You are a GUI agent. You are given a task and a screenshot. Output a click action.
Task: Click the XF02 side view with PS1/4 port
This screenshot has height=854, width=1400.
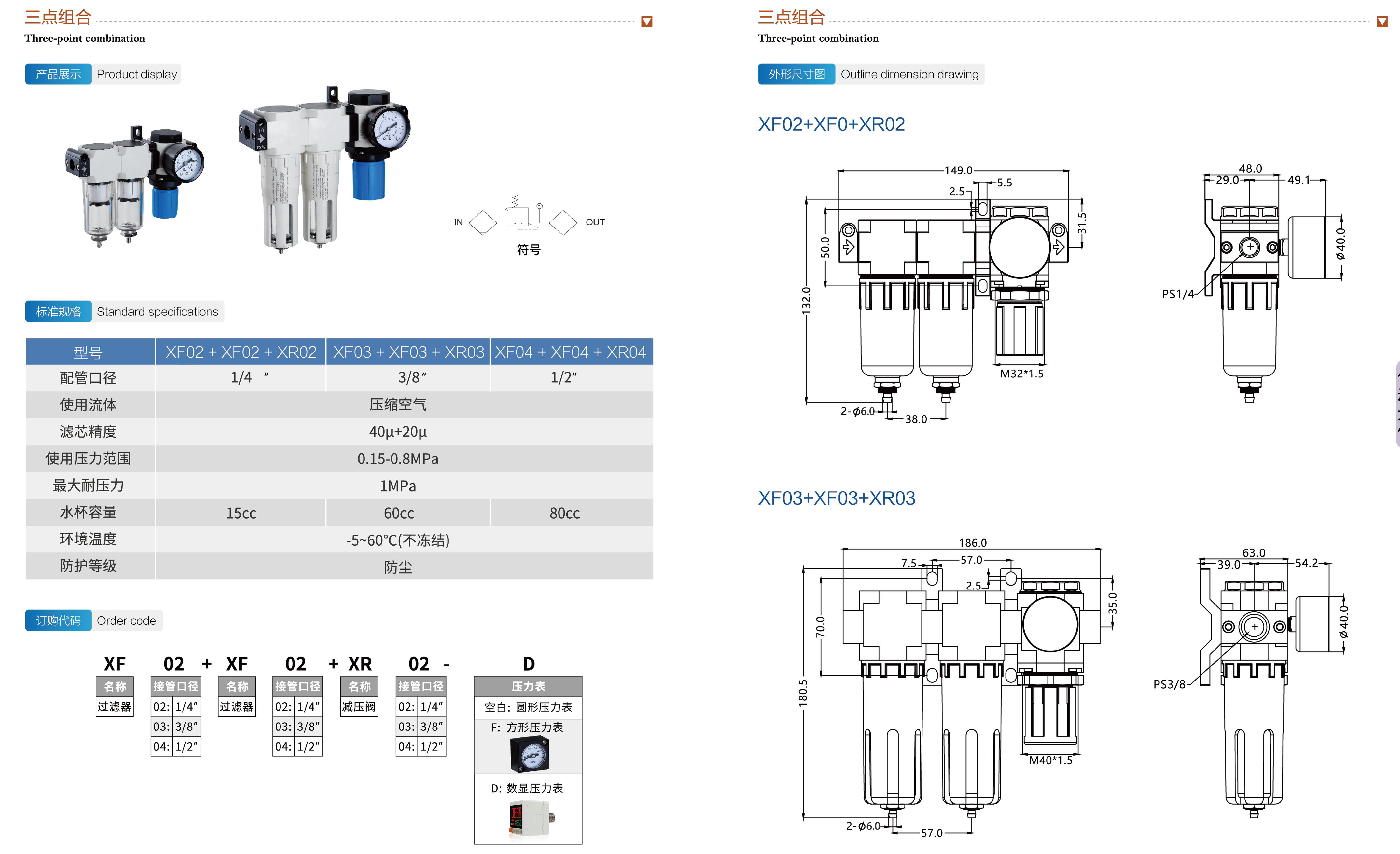[x=1250, y=284]
